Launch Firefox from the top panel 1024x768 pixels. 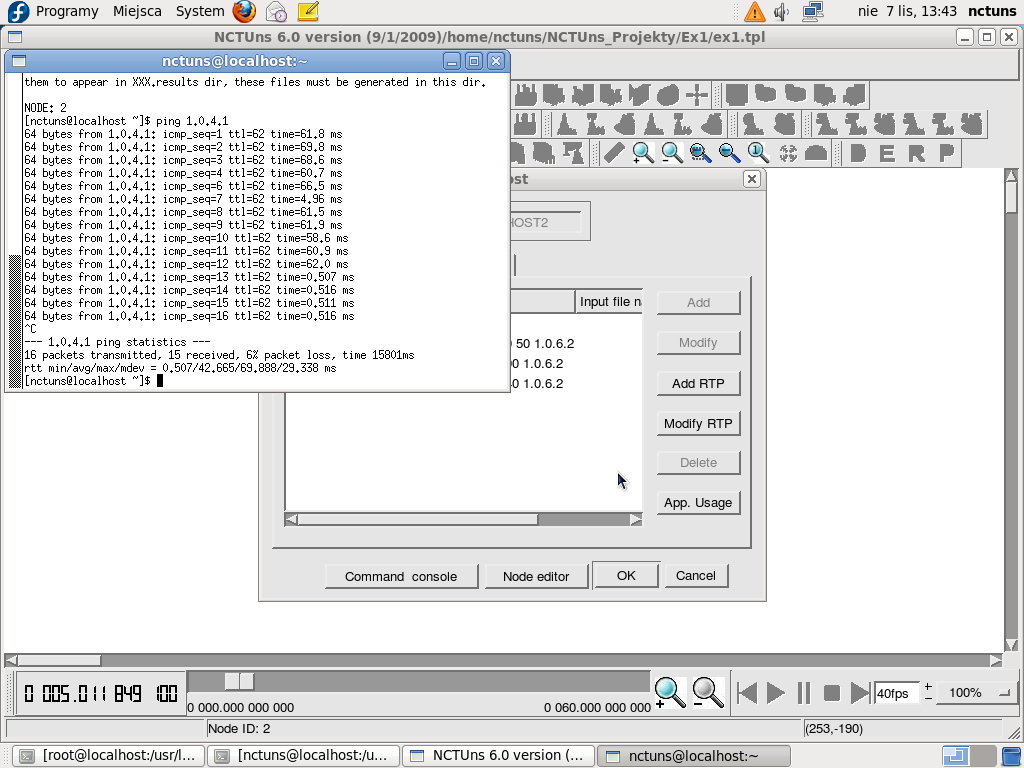[x=244, y=11]
